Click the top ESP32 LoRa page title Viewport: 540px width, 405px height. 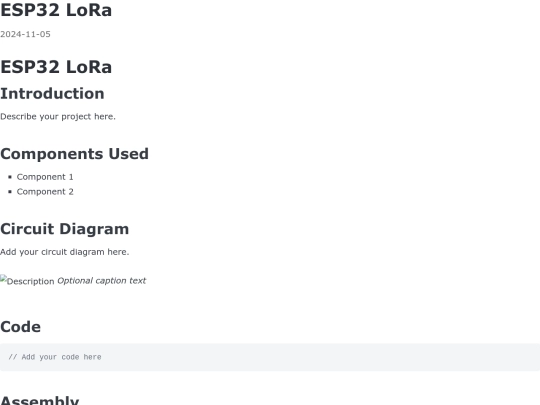coord(56,10)
